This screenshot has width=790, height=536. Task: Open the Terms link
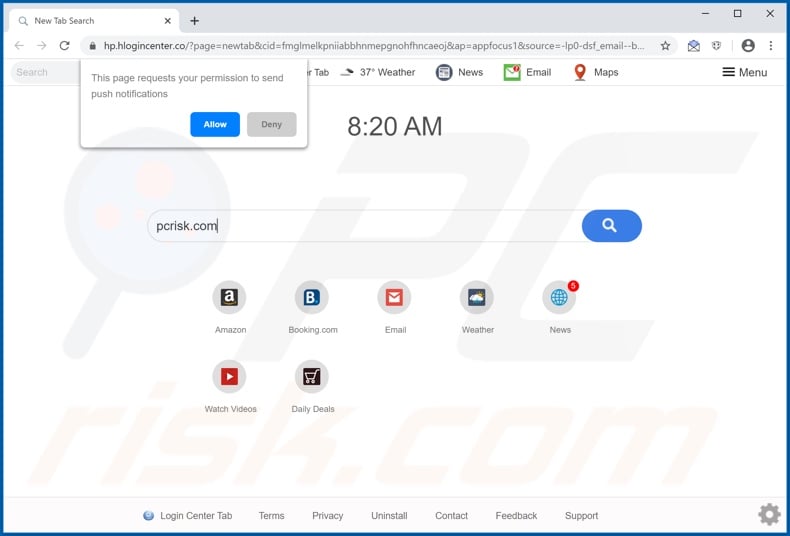(x=272, y=516)
